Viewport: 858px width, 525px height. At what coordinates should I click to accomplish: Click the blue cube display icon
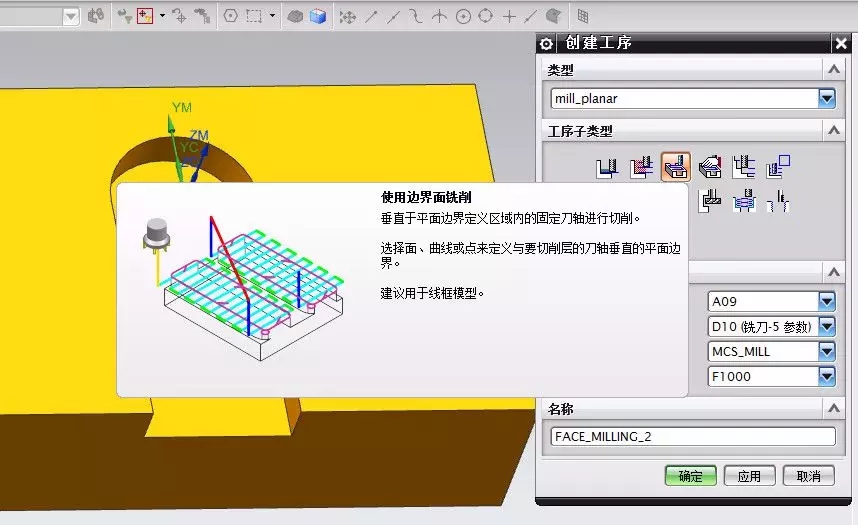click(x=318, y=16)
